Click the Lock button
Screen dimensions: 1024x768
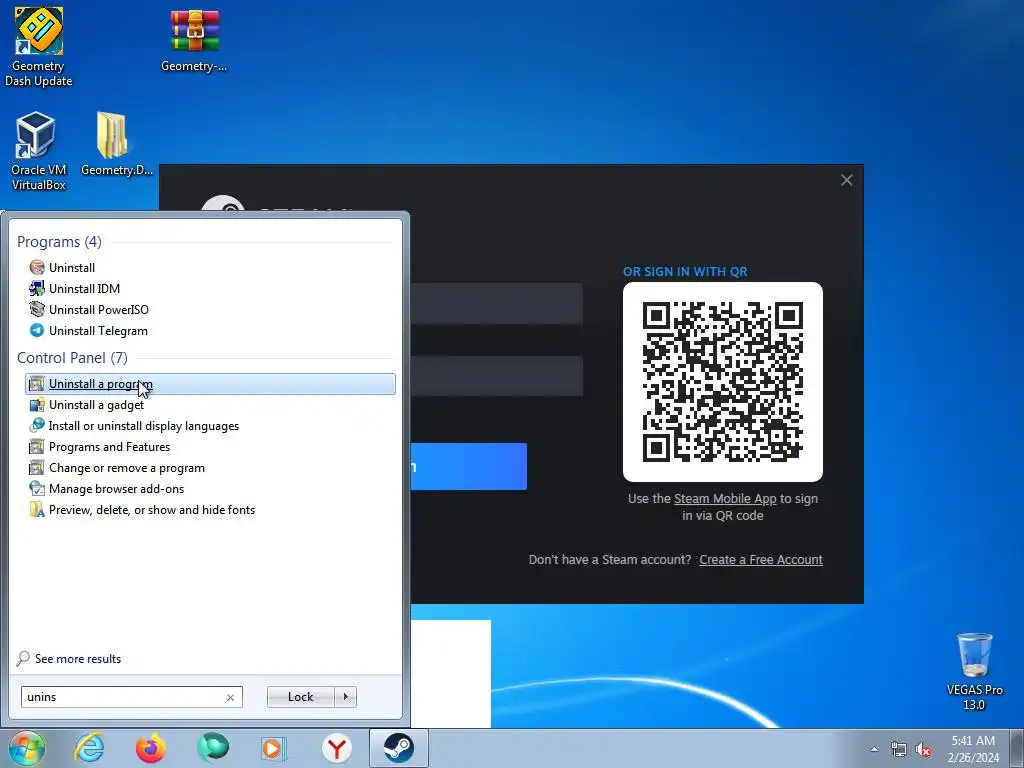click(x=300, y=697)
